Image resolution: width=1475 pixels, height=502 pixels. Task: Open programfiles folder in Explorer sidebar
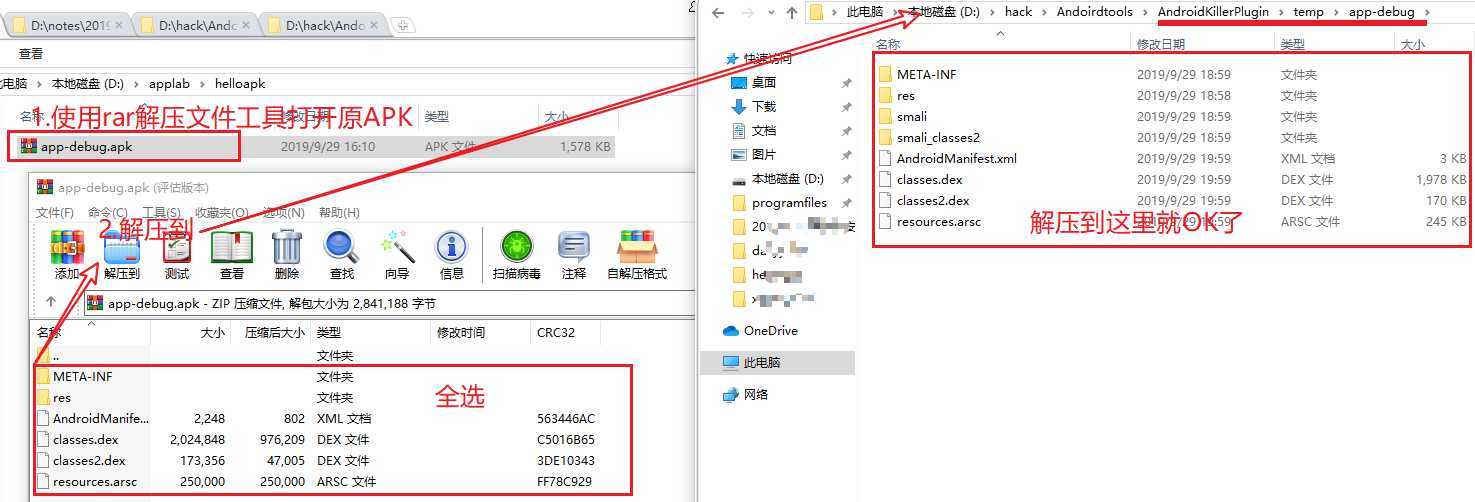point(789,202)
